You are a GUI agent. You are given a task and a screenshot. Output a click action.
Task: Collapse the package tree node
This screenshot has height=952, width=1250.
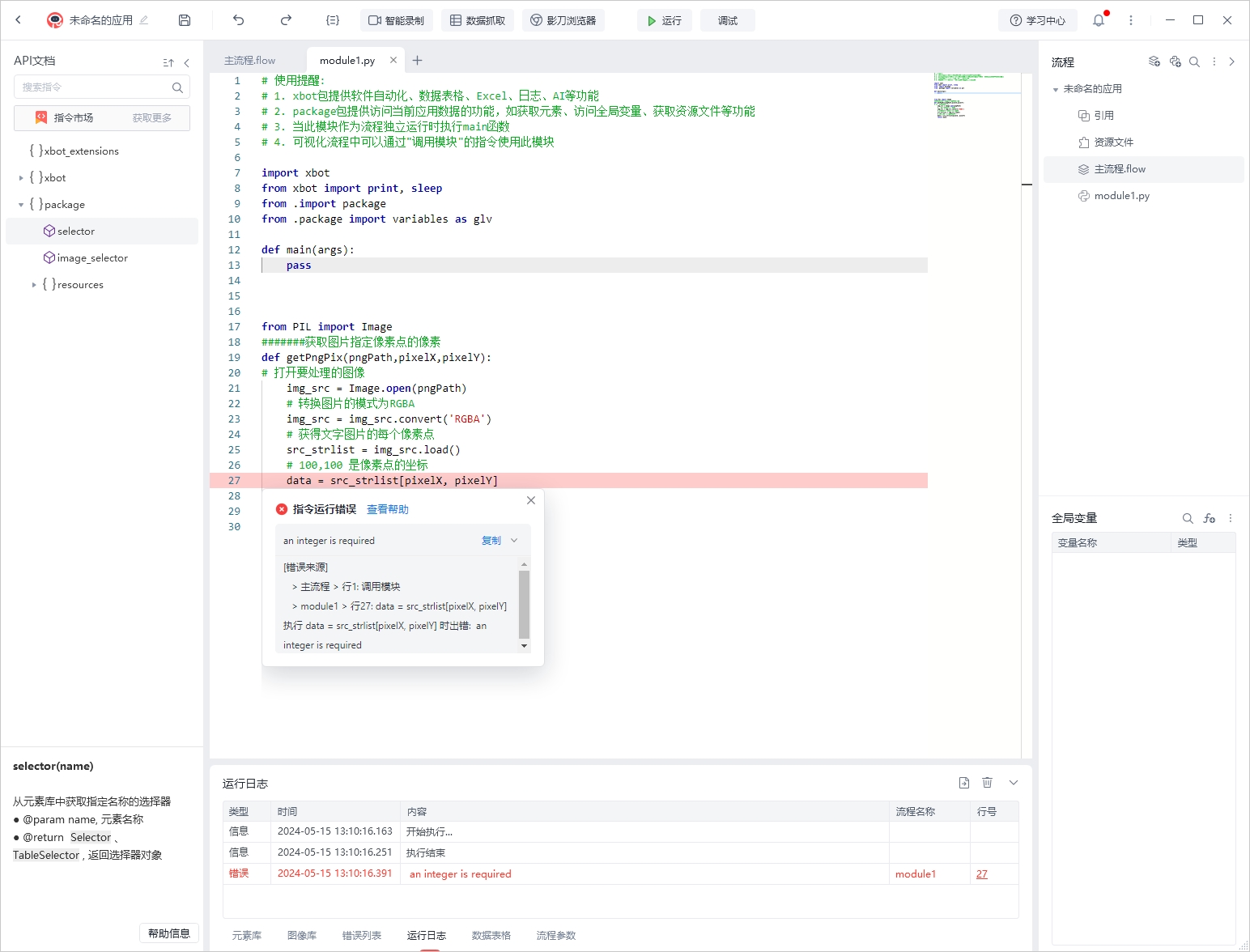21,205
